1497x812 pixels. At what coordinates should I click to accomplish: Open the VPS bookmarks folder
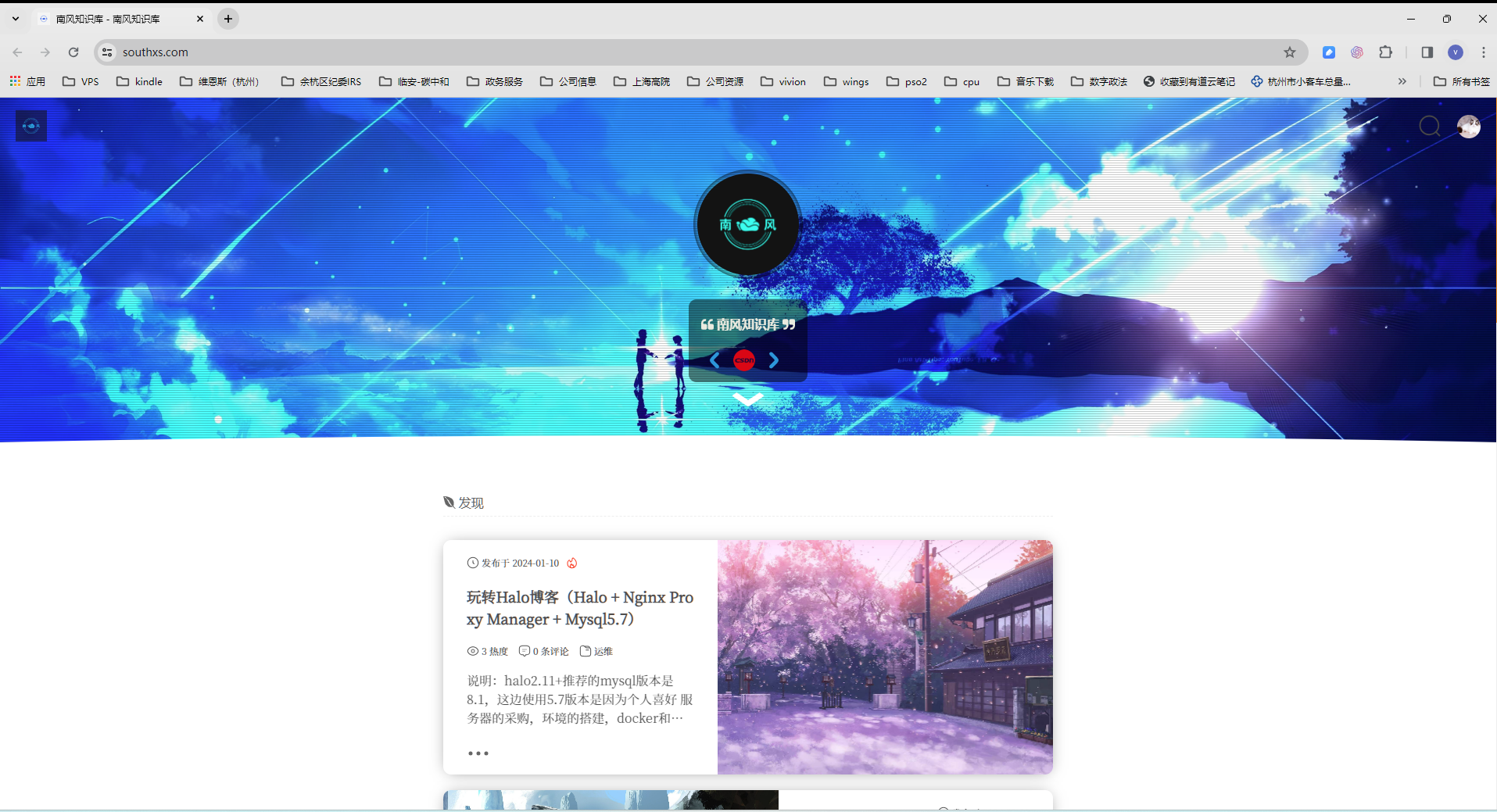[x=81, y=81]
